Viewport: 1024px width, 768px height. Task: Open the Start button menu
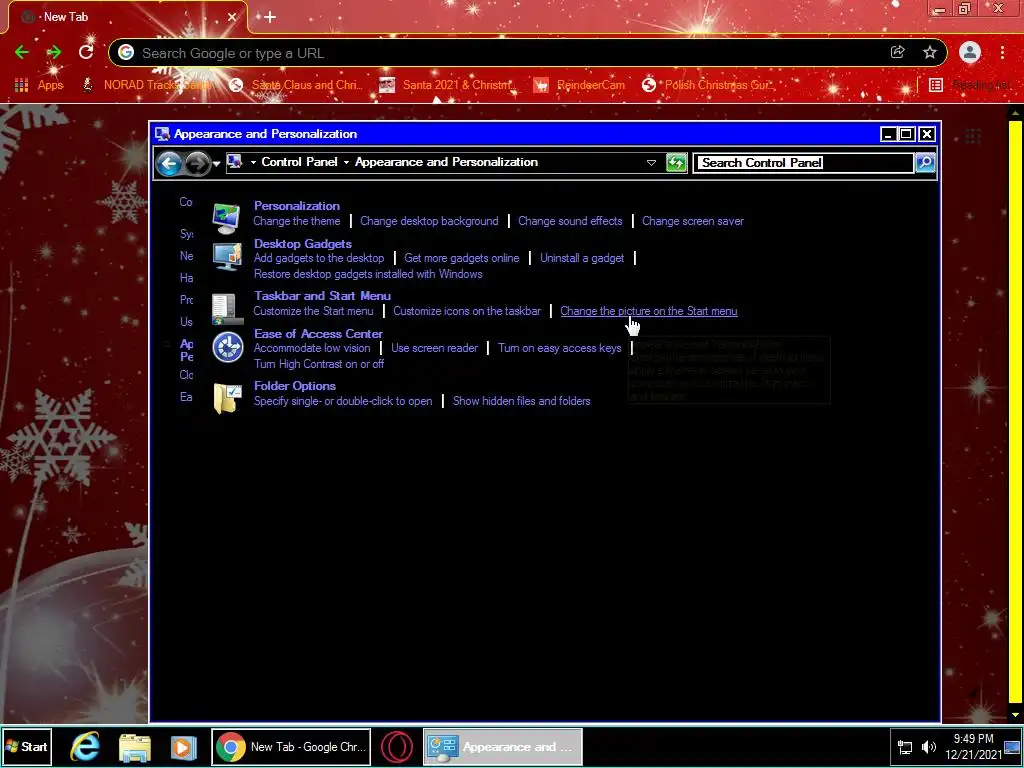pos(27,746)
